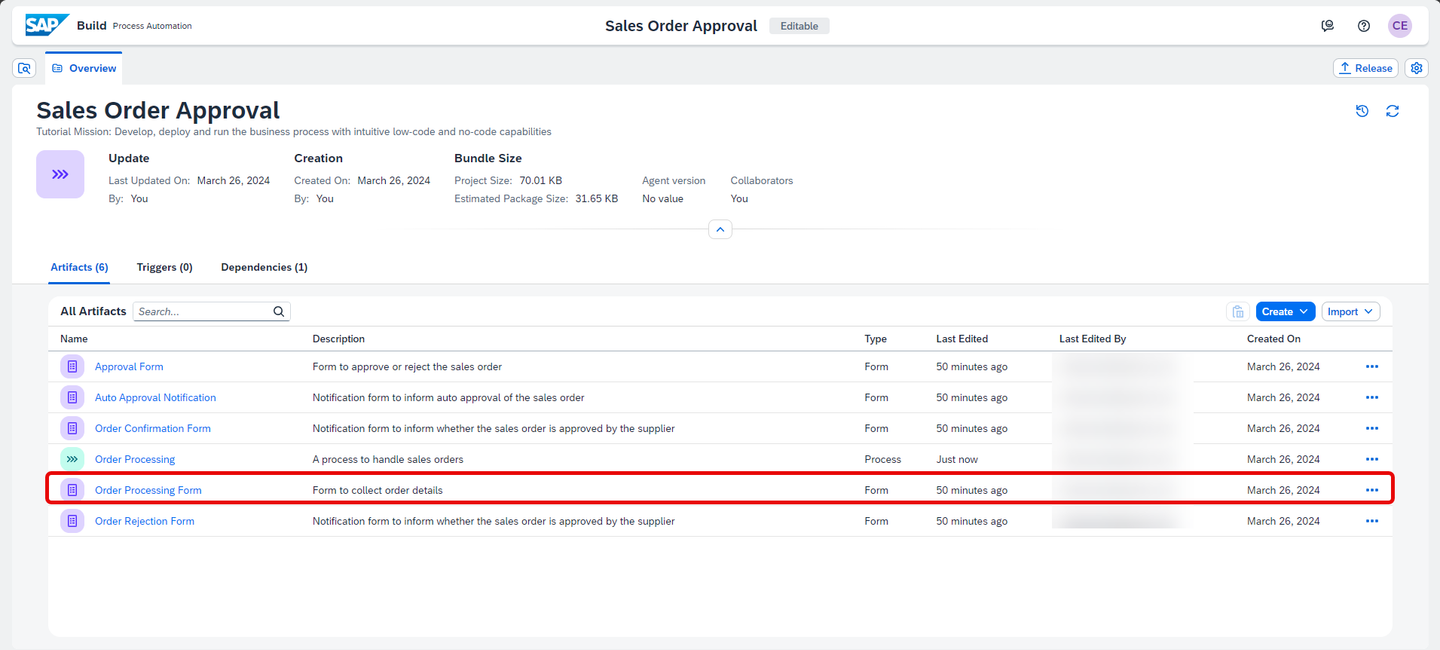Click the 'No value' agent version text
The height and width of the screenshot is (650, 1440).
(663, 199)
